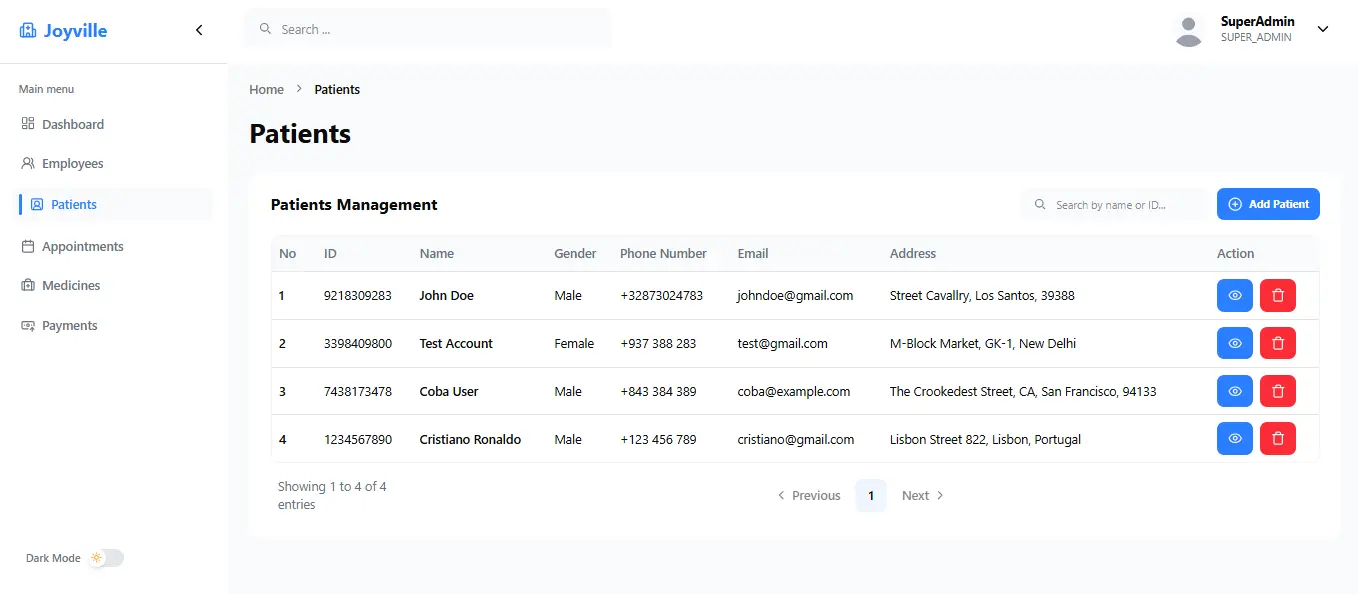This screenshot has width=1358, height=594.
Task: Select page 1 in pagination
Action: (x=870, y=495)
